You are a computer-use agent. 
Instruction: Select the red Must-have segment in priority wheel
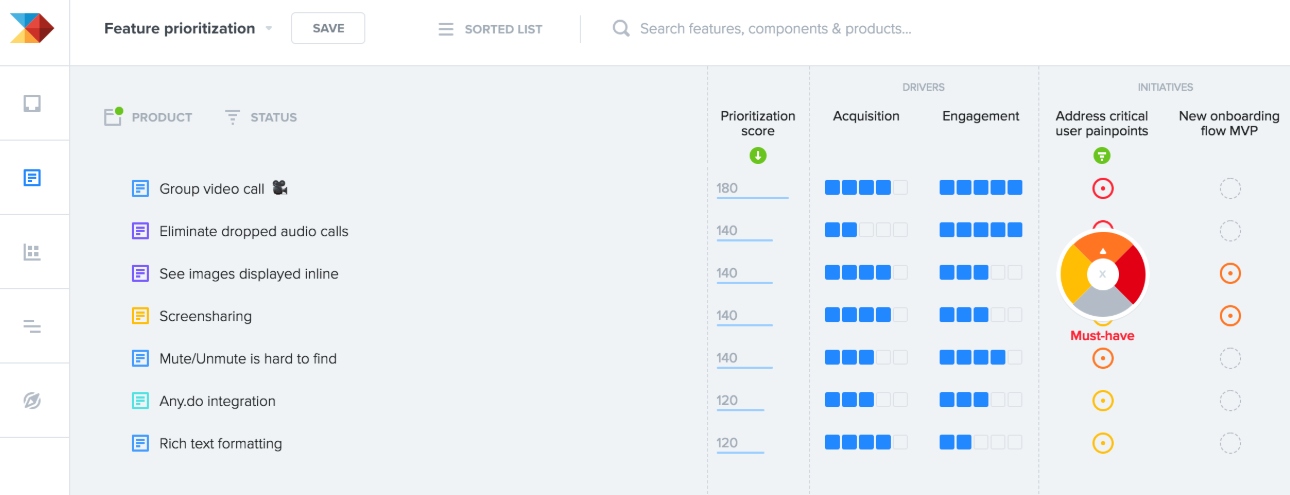(1131, 276)
